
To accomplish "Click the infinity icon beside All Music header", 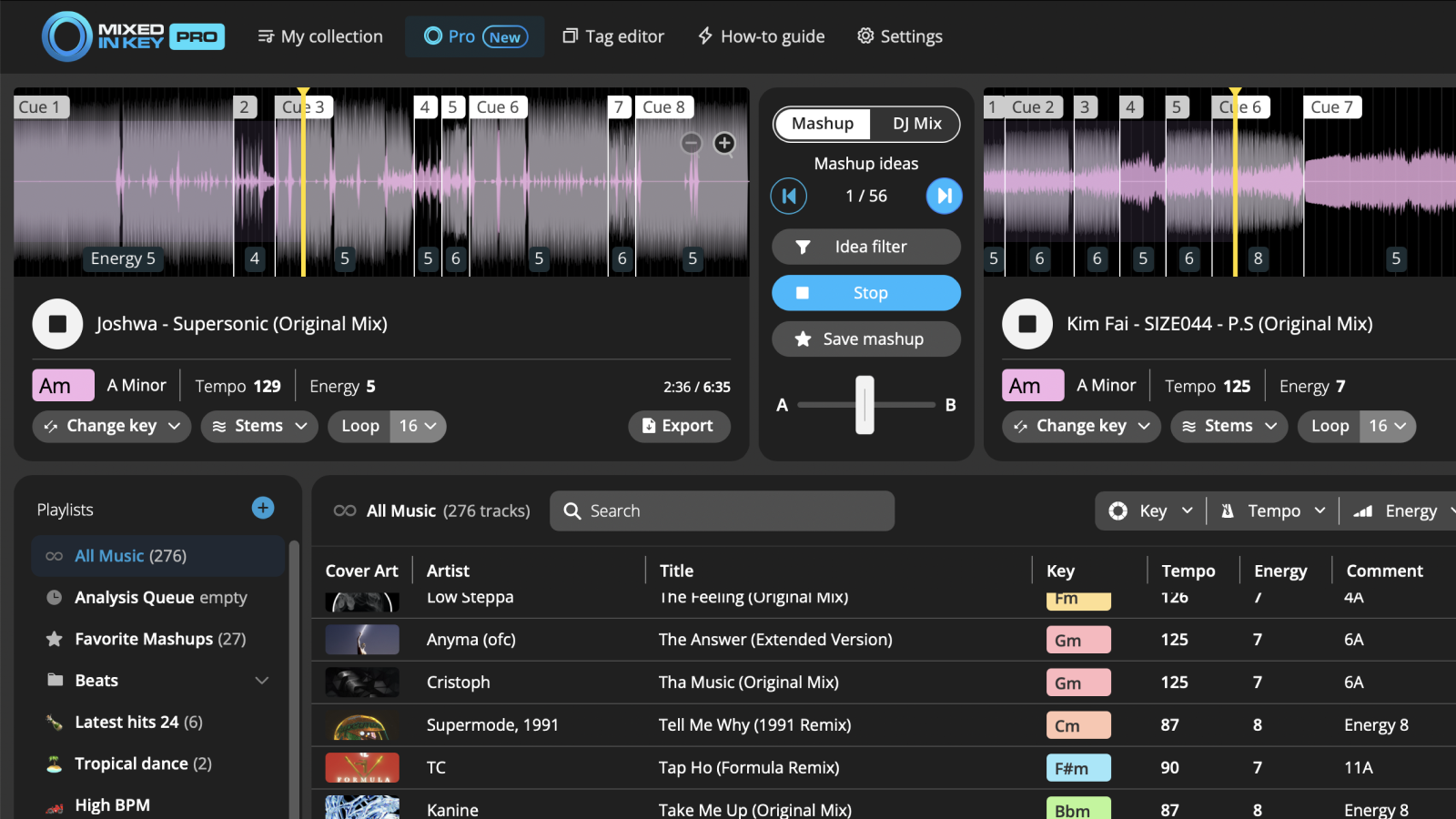I will tap(345, 511).
